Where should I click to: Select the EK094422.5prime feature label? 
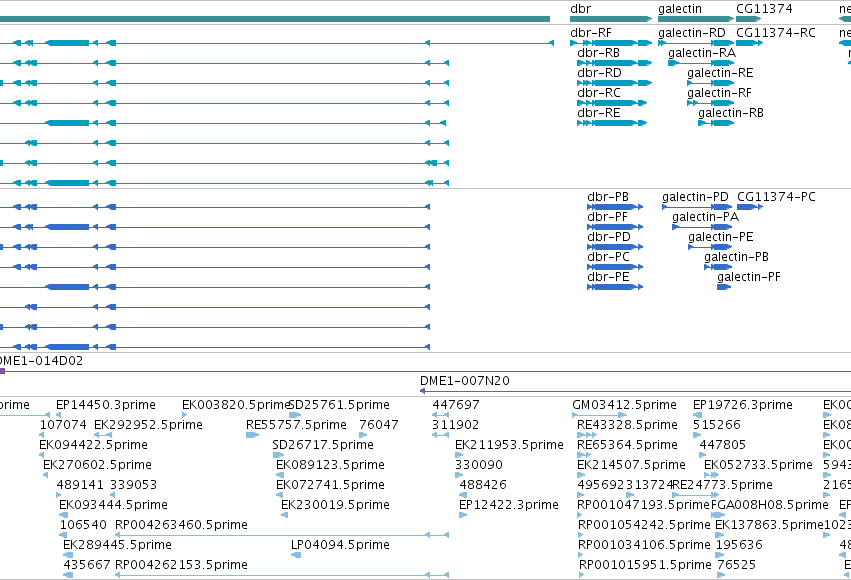(93, 445)
